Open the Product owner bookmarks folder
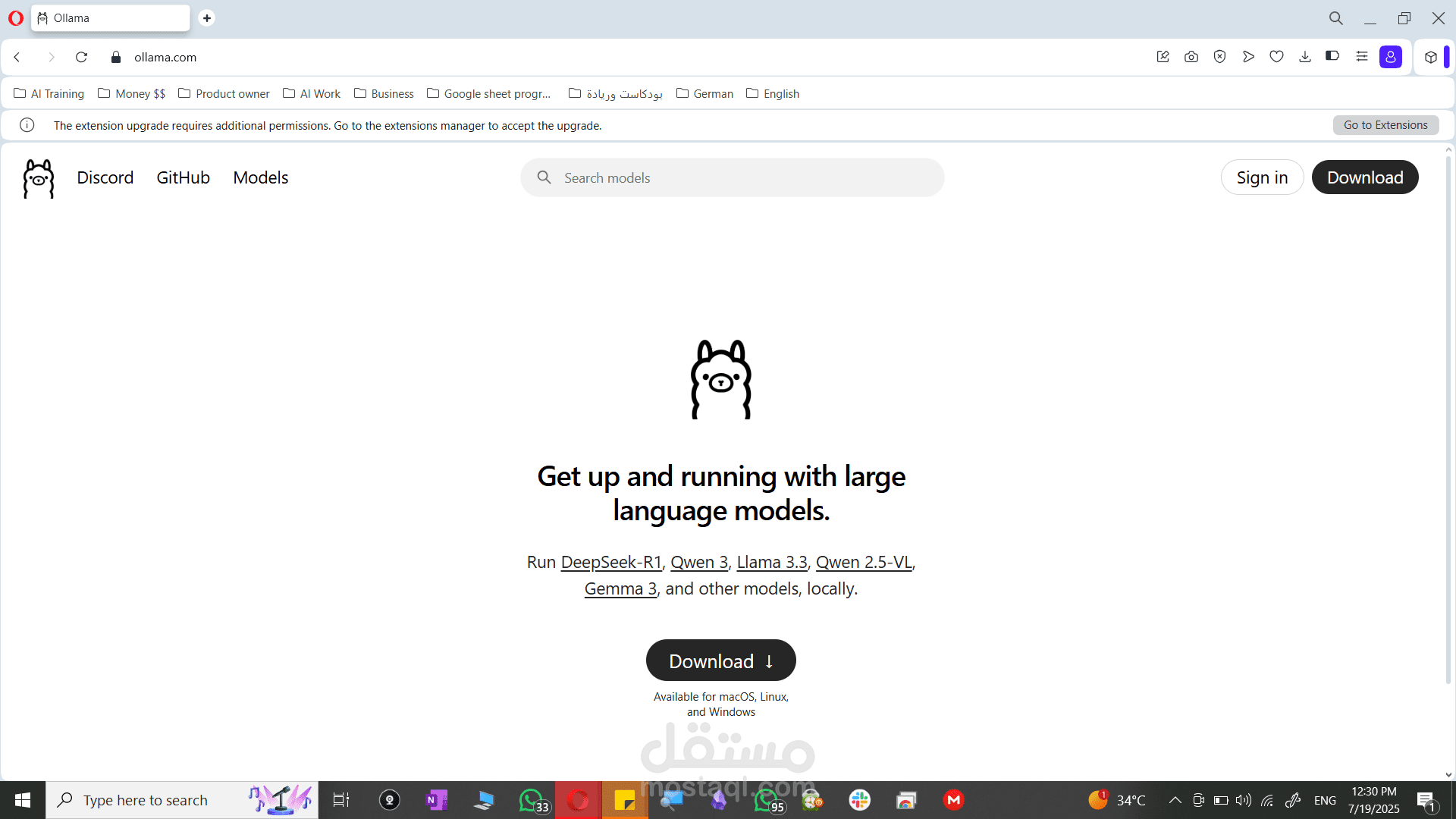This screenshot has height=819, width=1456. (x=224, y=93)
